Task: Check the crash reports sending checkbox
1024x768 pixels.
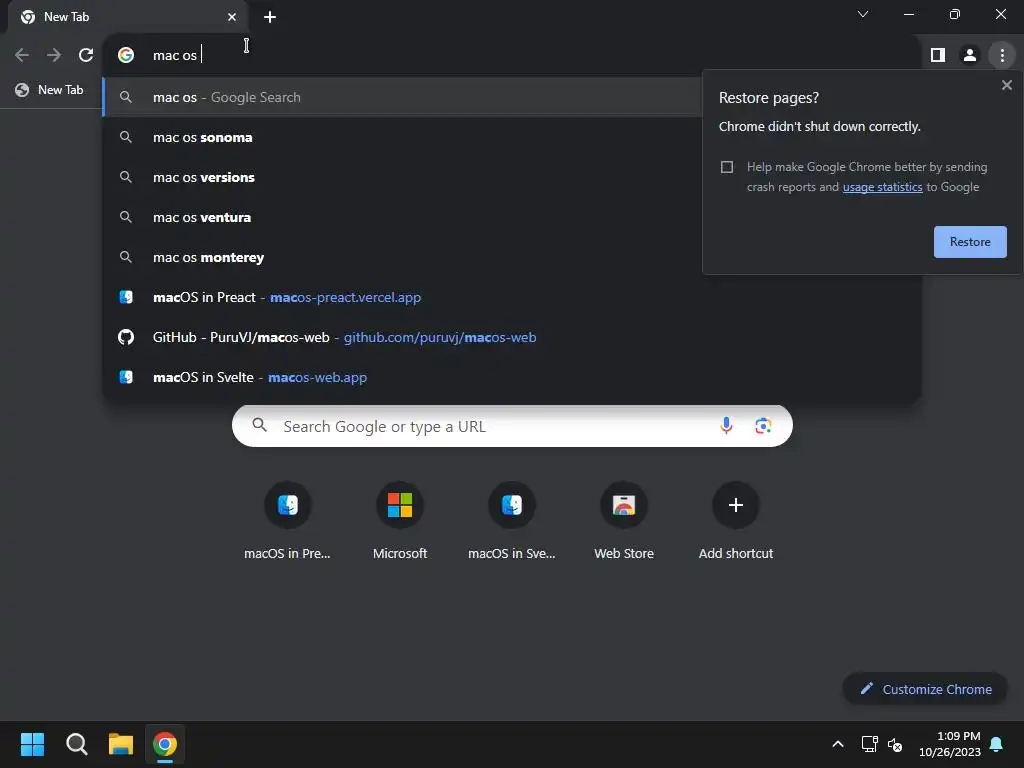Action: click(x=727, y=167)
